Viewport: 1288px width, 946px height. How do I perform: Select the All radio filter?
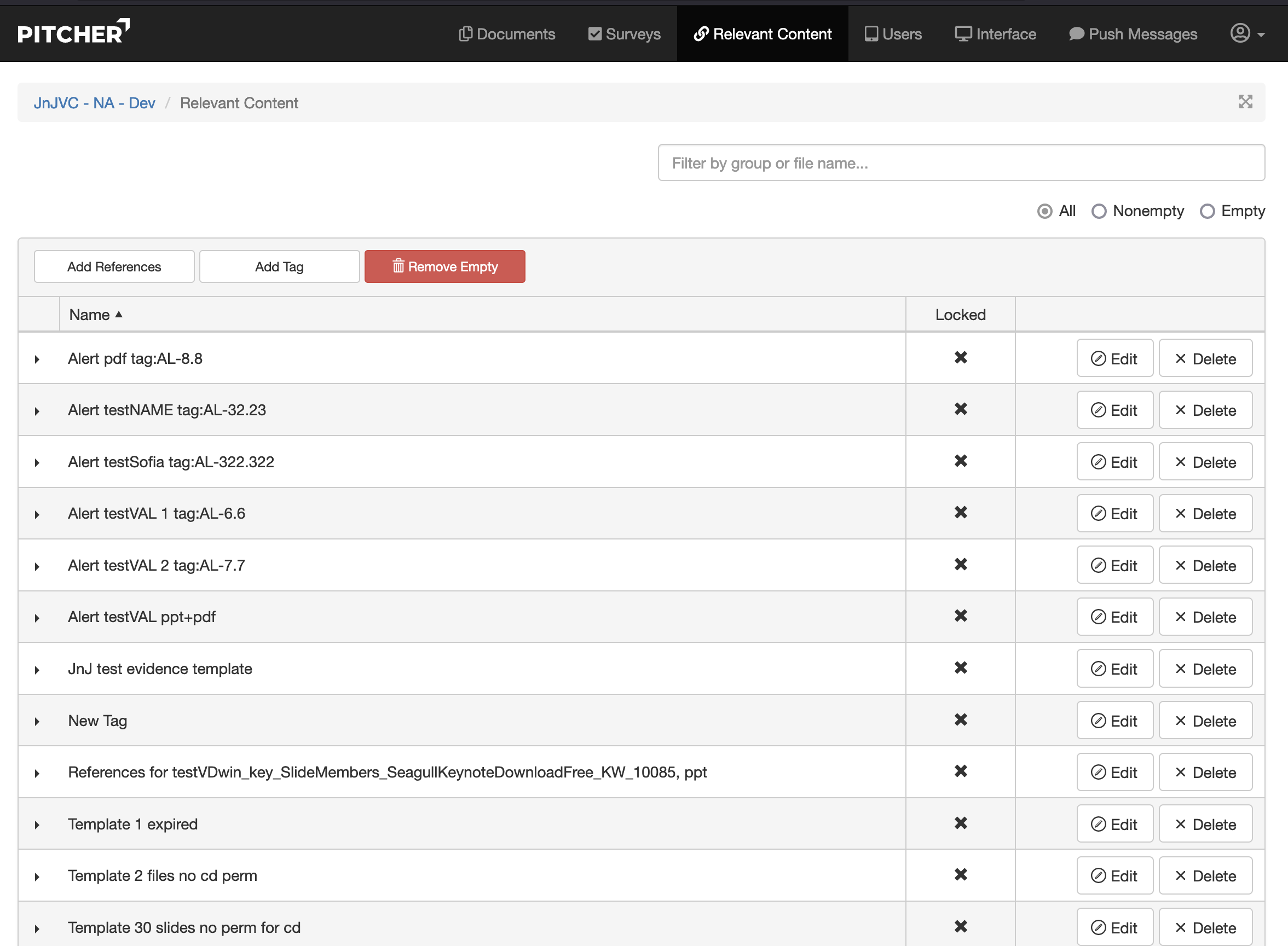click(1044, 211)
